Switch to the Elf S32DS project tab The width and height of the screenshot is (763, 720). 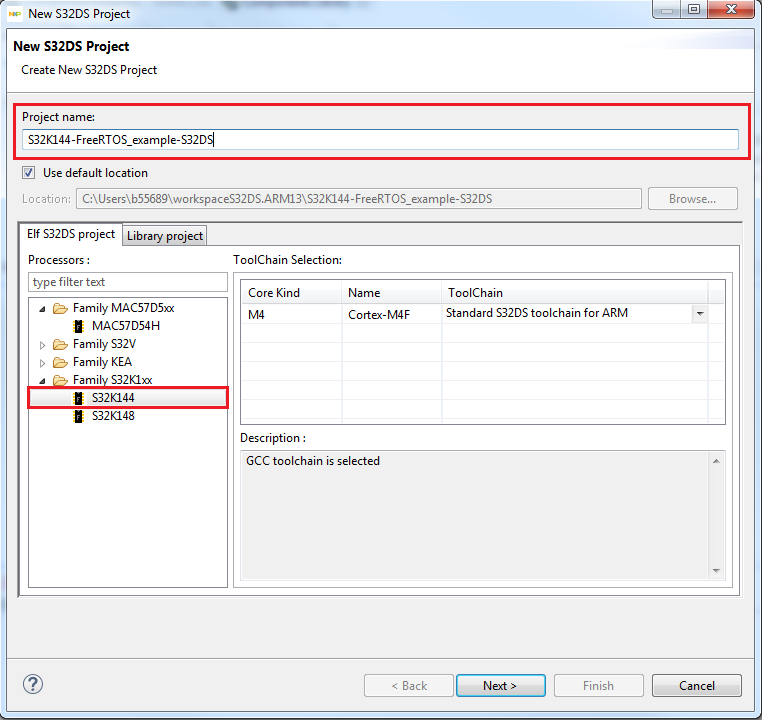[71, 234]
